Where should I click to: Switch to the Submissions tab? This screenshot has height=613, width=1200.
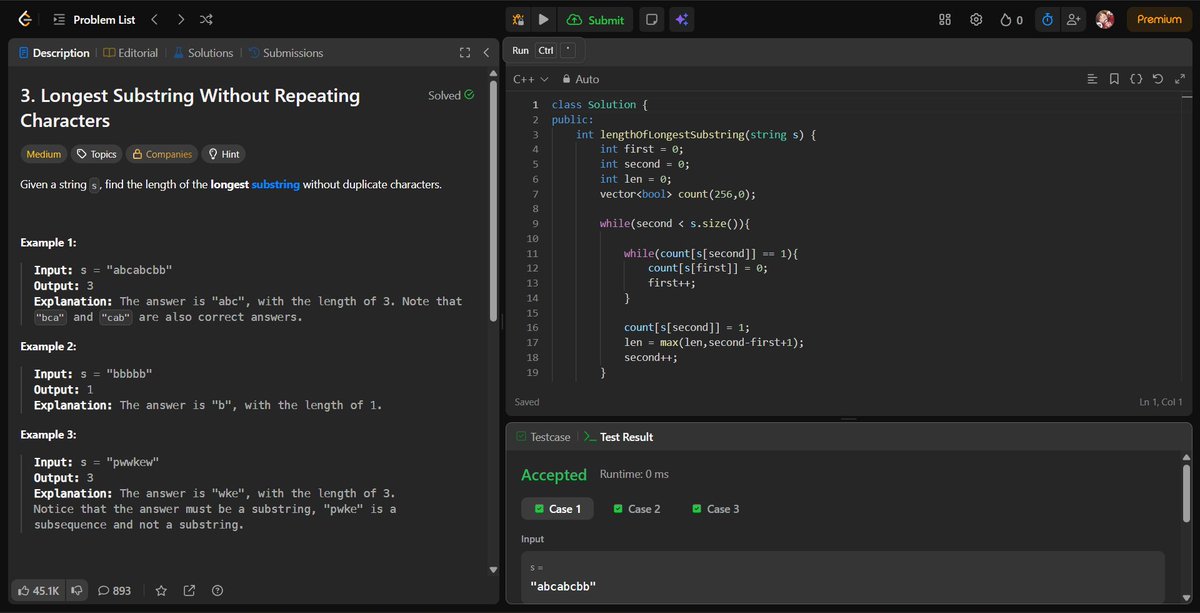285,53
